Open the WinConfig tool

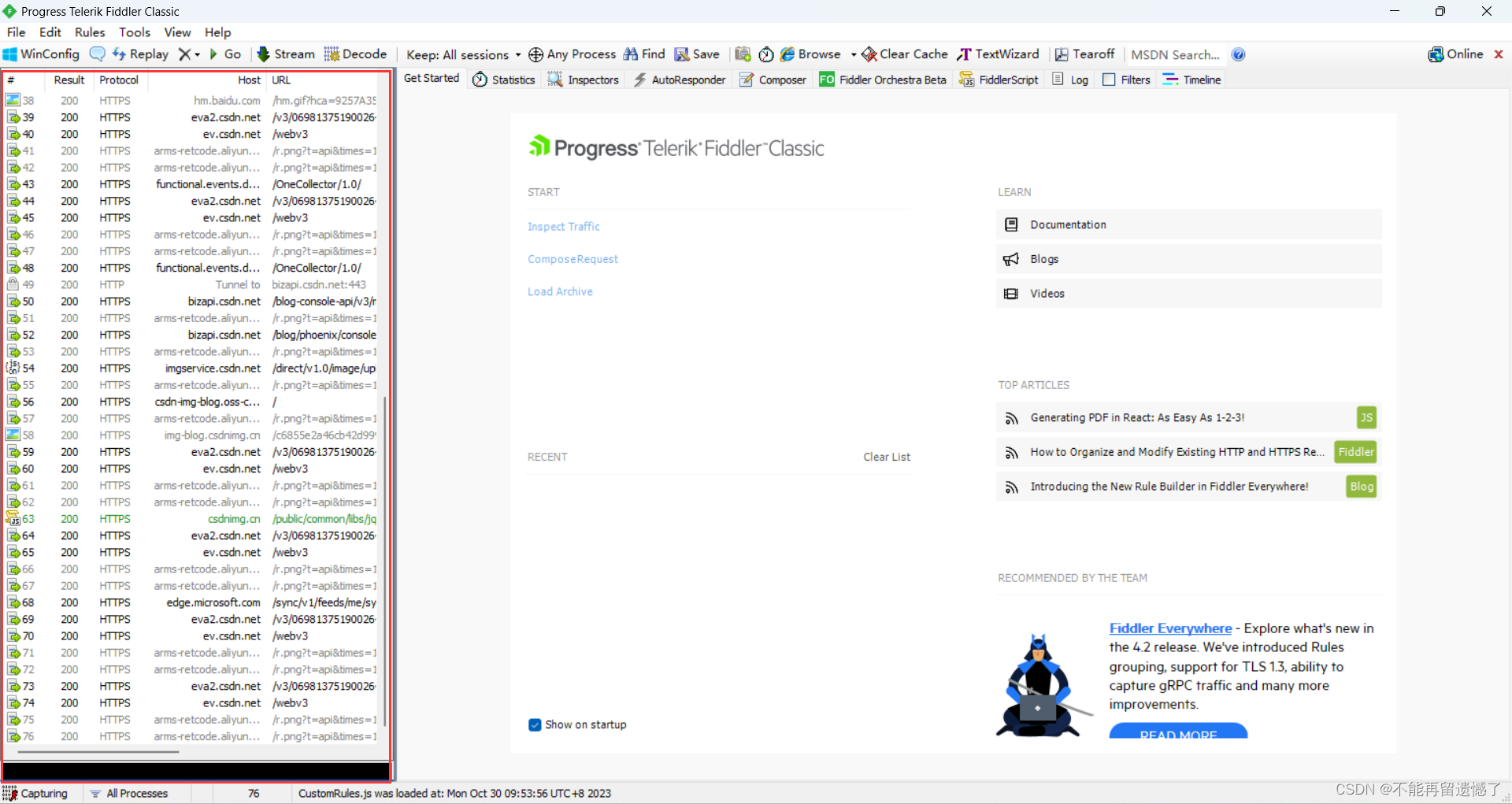(x=41, y=54)
